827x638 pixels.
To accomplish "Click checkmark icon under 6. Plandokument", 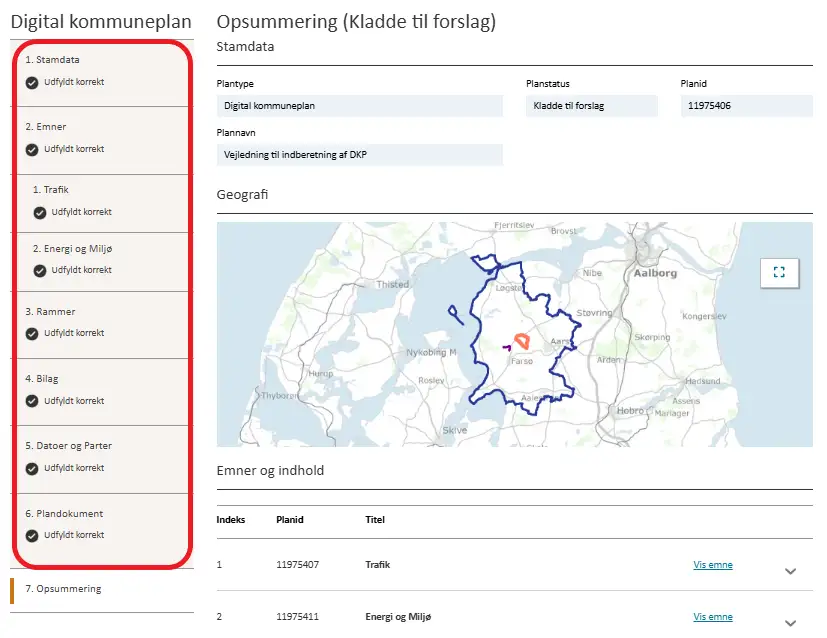I will click(32, 535).
